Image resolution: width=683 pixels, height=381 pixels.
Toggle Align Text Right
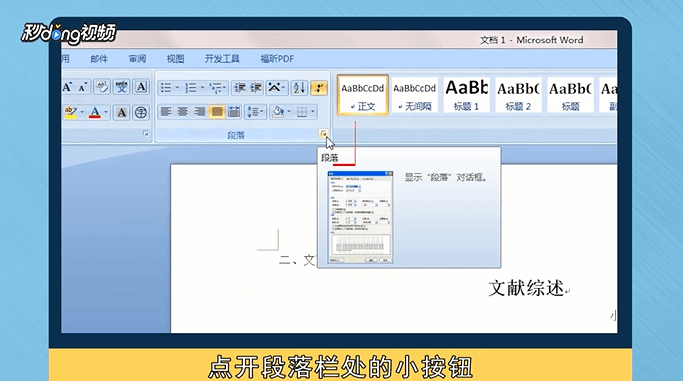click(x=199, y=112)
